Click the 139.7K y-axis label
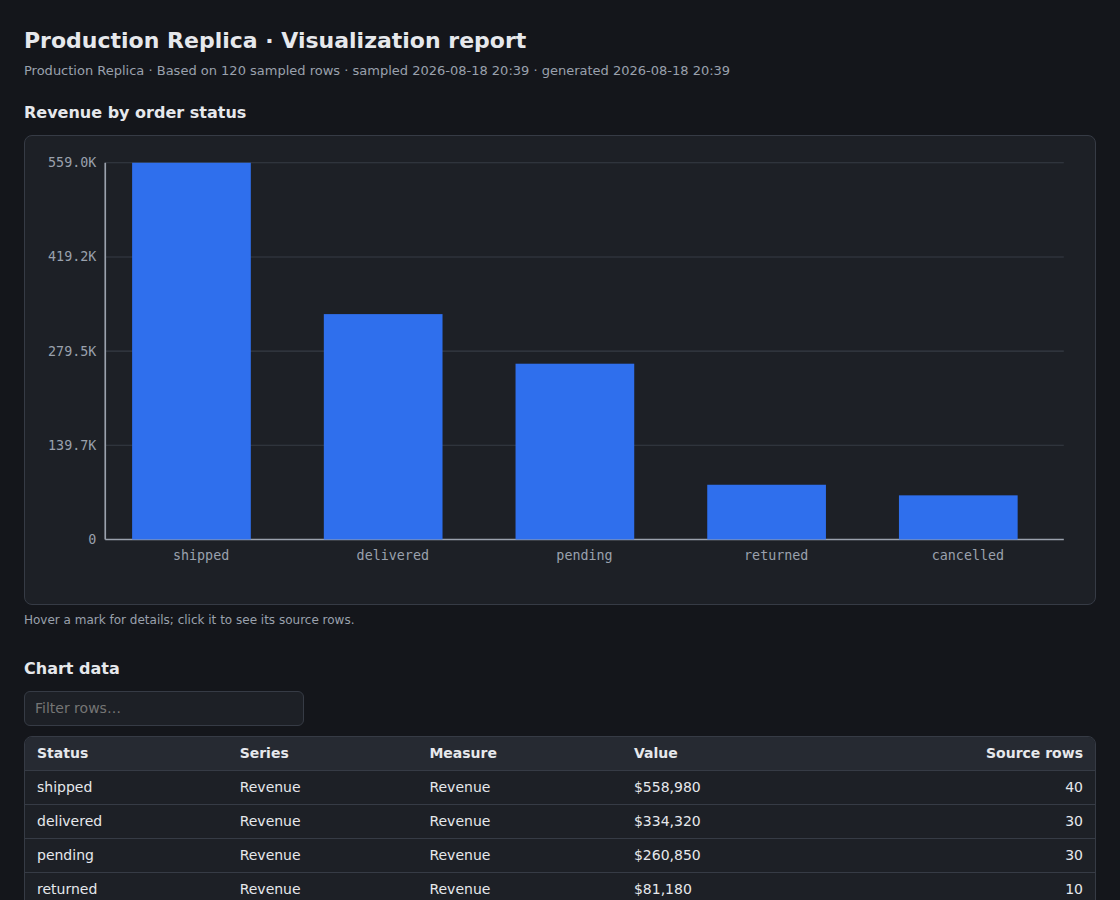 click(72, 445)
